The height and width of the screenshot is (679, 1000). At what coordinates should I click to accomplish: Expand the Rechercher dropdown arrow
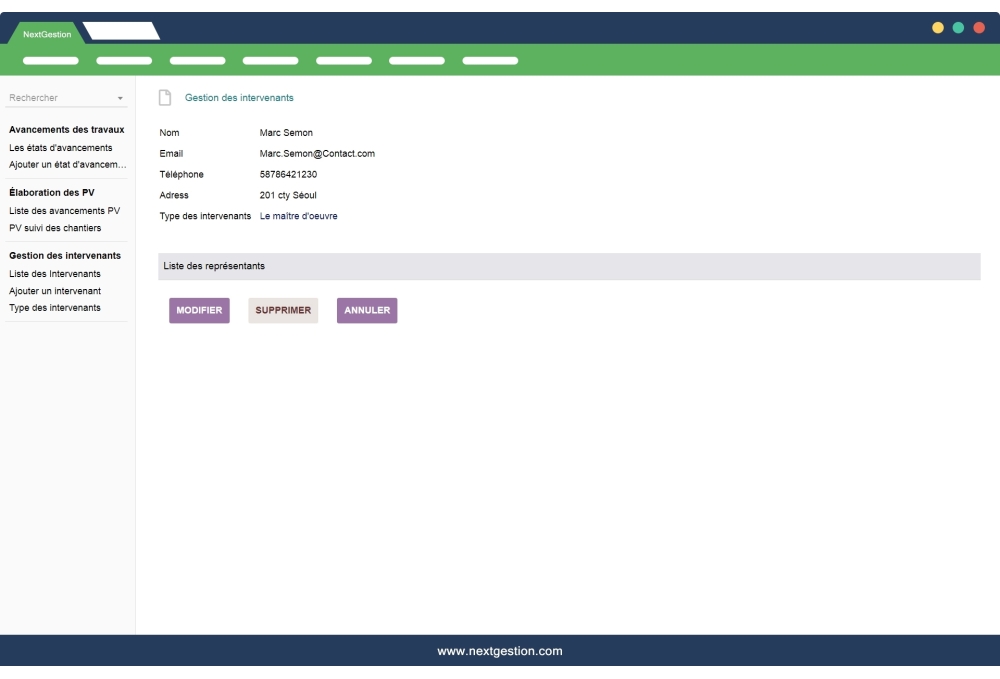coord(120,98)
